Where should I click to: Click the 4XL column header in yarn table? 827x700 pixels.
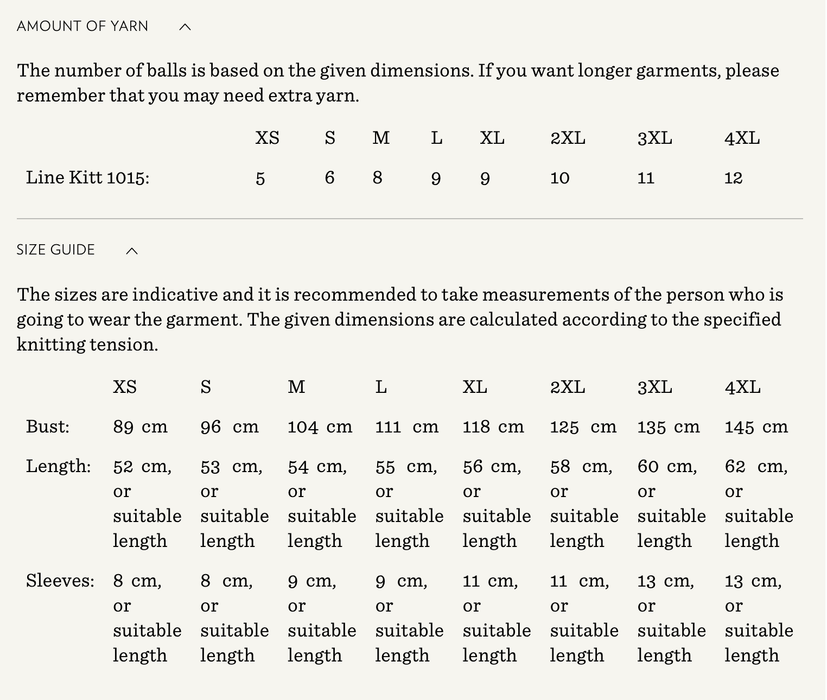[x=742, y=138]
